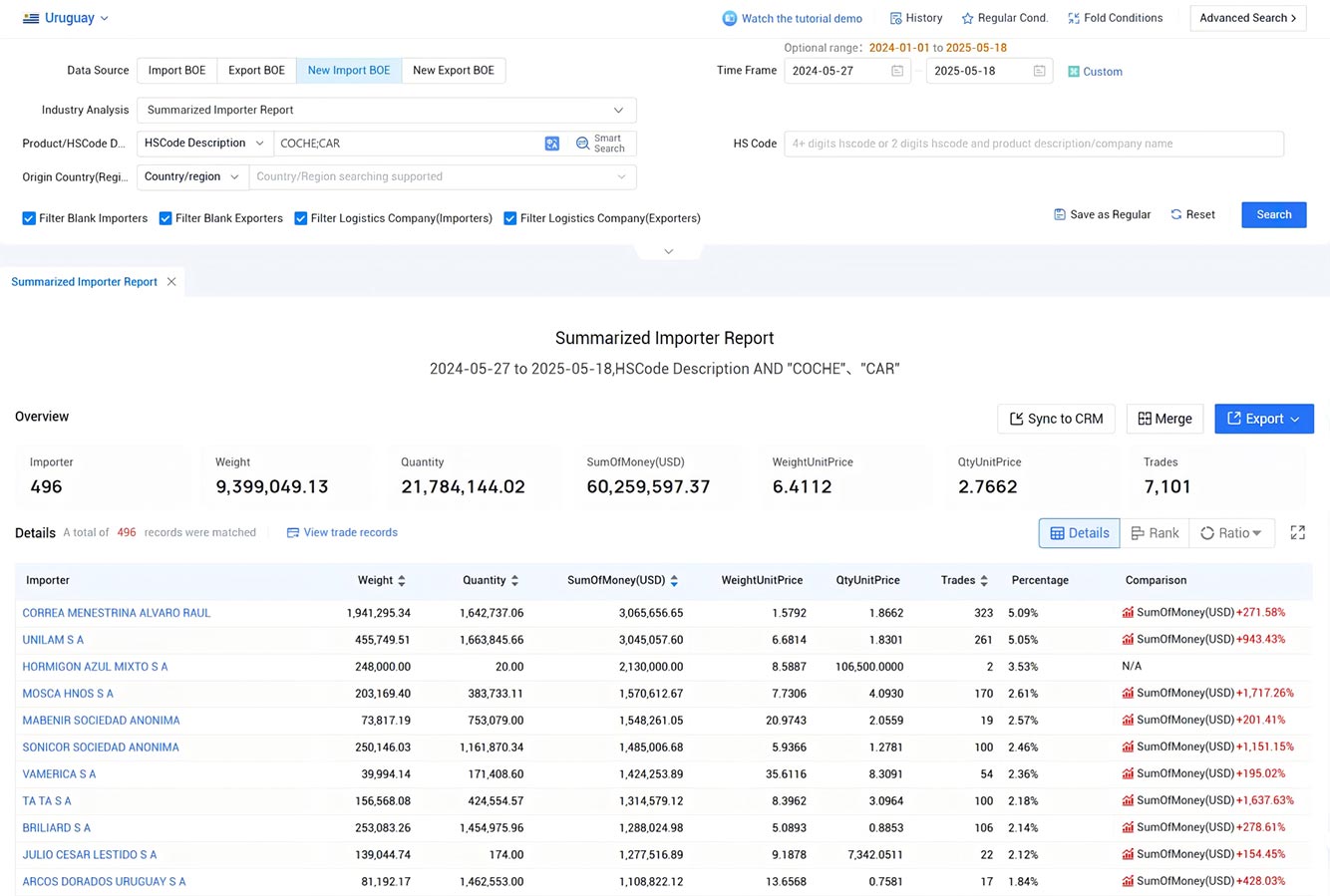Open the HSCode Description dropdown
Image resolution: width=1330 pixels, height=896 pixels.
(x=205, y=144)
